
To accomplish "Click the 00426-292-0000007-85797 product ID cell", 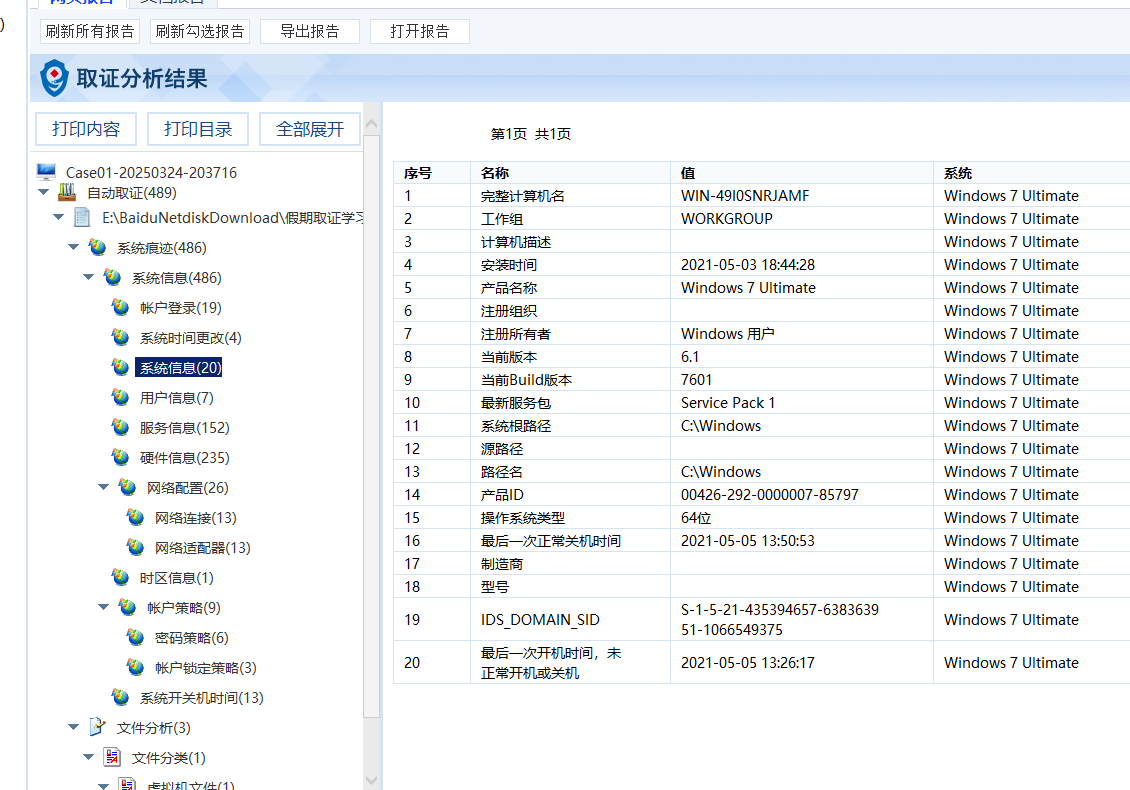I will pos(801,495).
